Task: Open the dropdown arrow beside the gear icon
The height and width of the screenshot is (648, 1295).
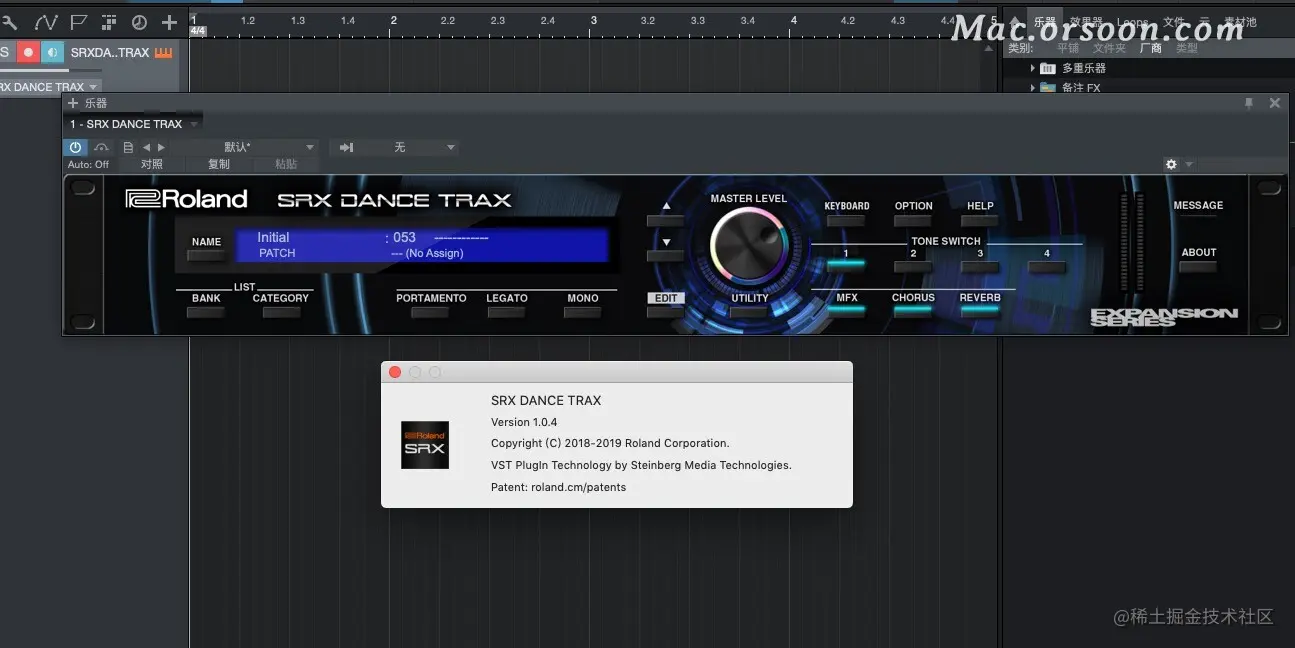Action: click(1189, 164)
